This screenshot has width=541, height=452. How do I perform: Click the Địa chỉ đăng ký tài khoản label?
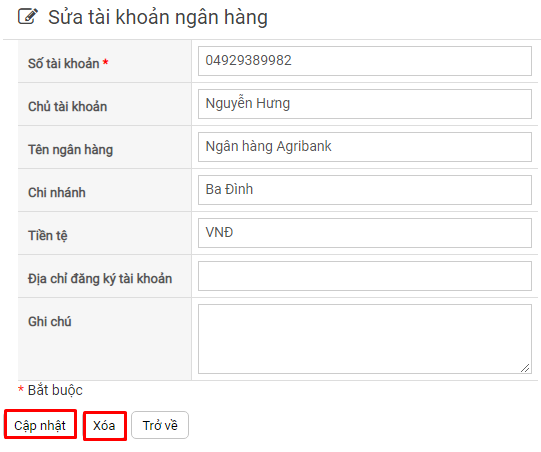[x=100, y=279]
